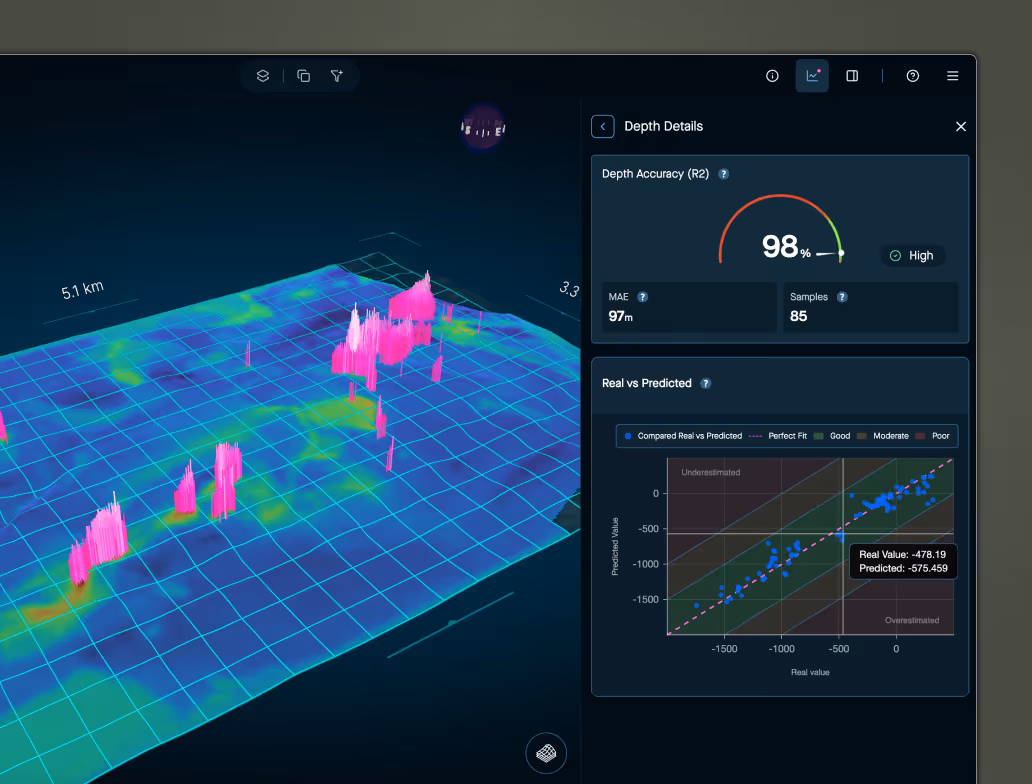Toggle the analytics chart panel icon
The width and height of the screenshot is (1032, 784).
812,76
